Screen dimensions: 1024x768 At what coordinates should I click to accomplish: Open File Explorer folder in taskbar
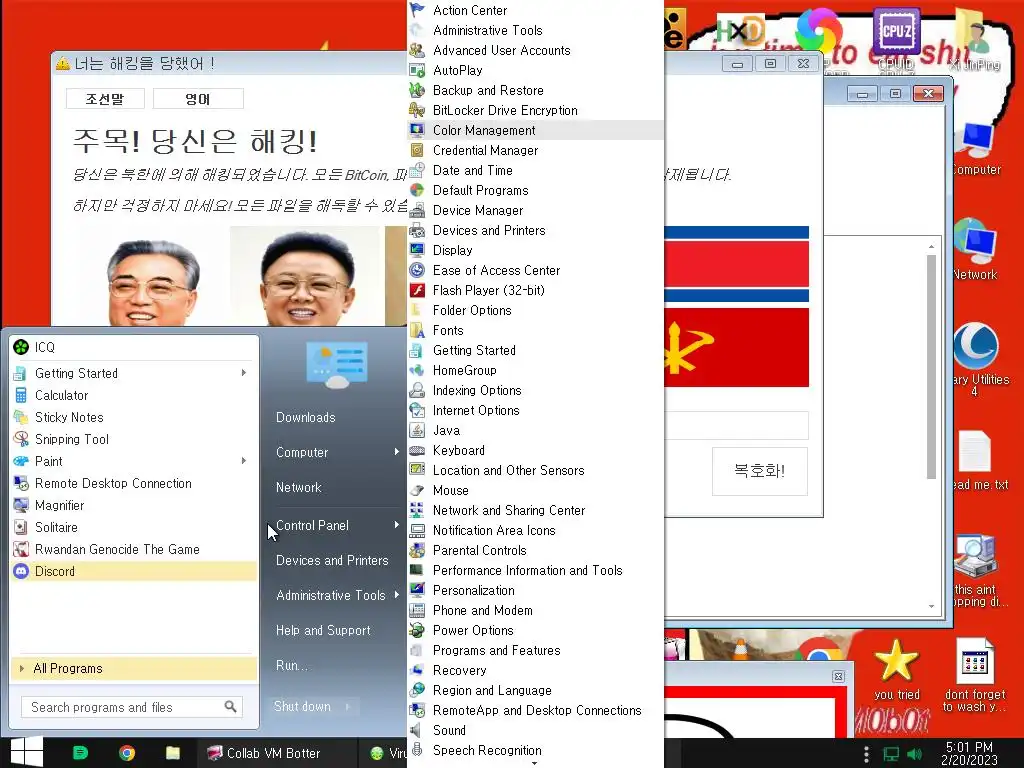click(x=172, y=753)
